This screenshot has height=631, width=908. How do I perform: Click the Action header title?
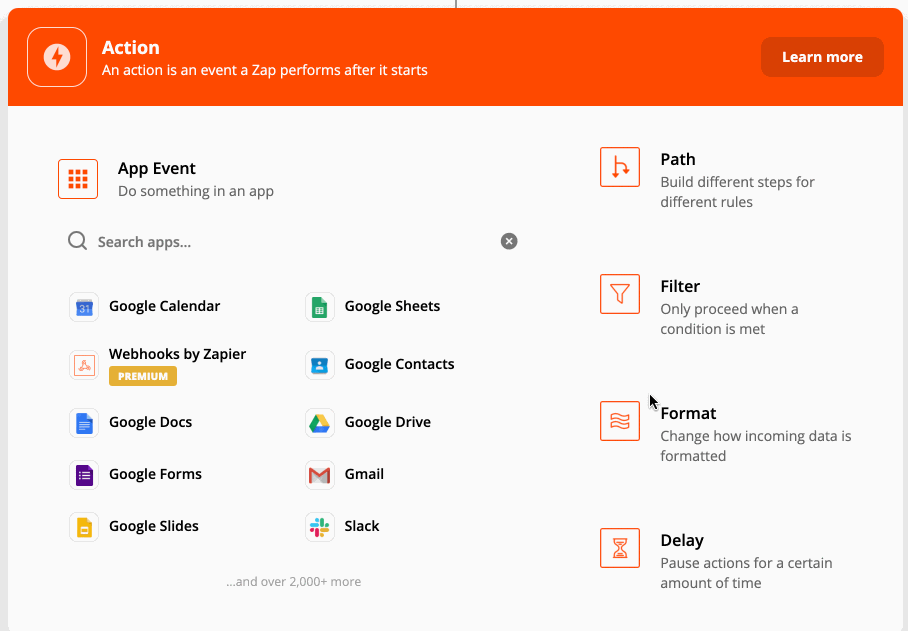point(130,47)
